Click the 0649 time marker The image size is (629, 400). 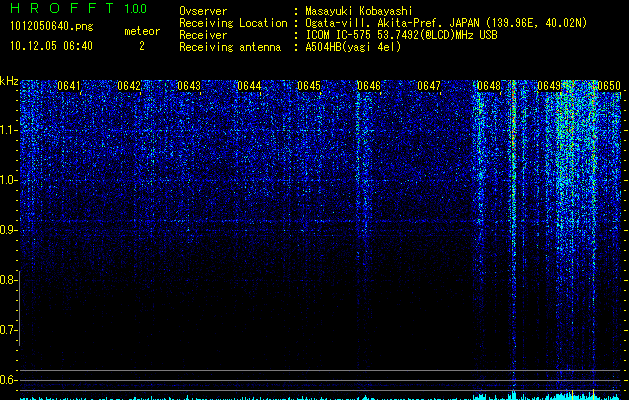click(549, 86)
